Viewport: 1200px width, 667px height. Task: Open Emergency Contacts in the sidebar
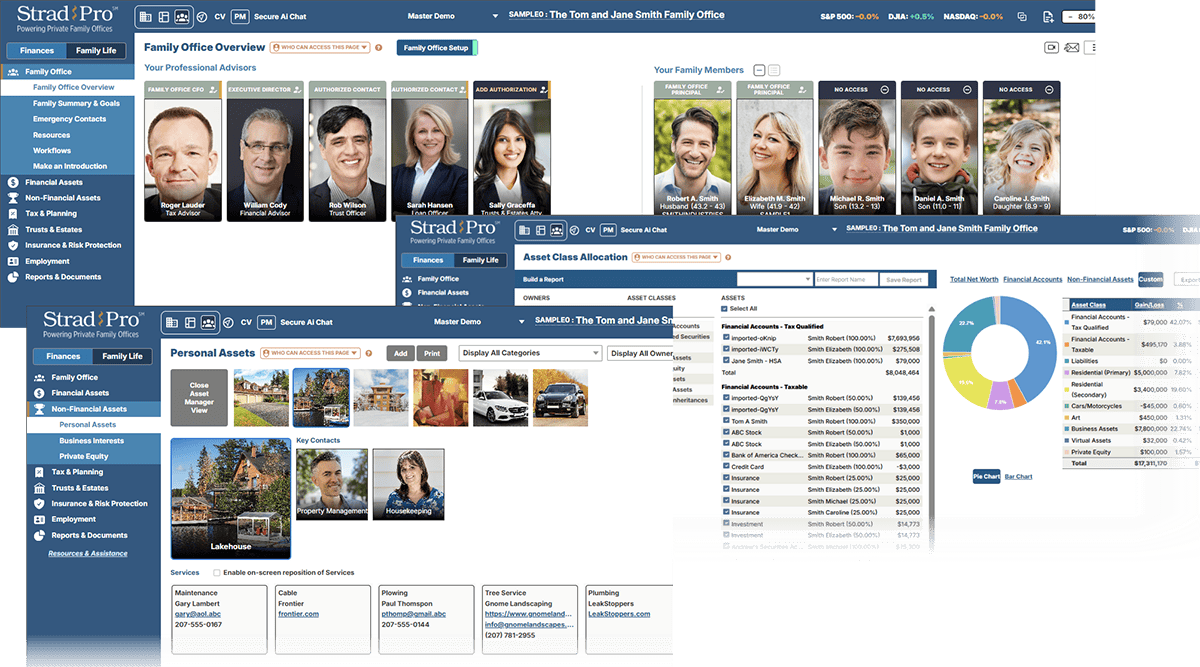[69, 119]
